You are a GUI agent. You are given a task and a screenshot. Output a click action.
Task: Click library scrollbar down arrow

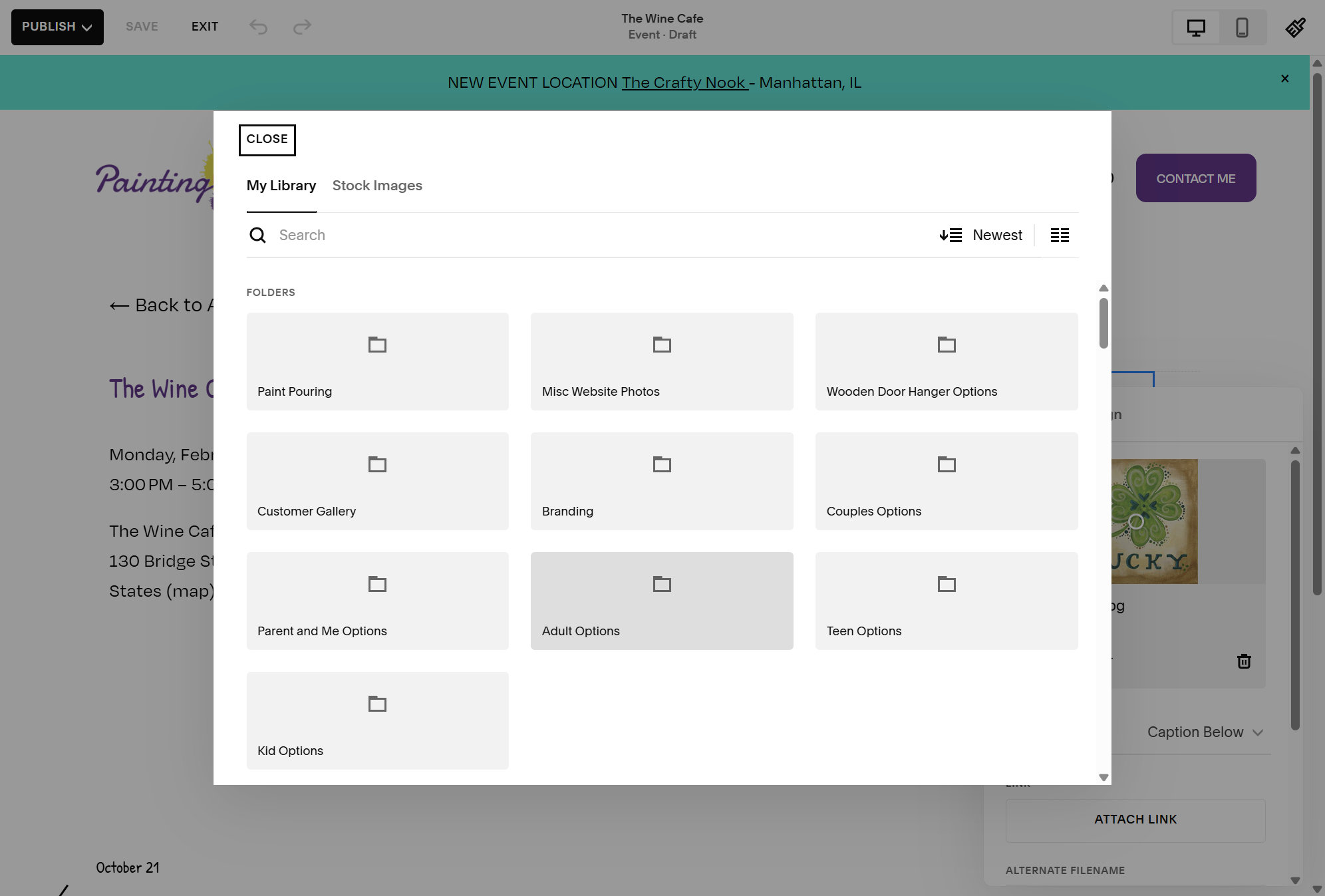(1104, 778)
